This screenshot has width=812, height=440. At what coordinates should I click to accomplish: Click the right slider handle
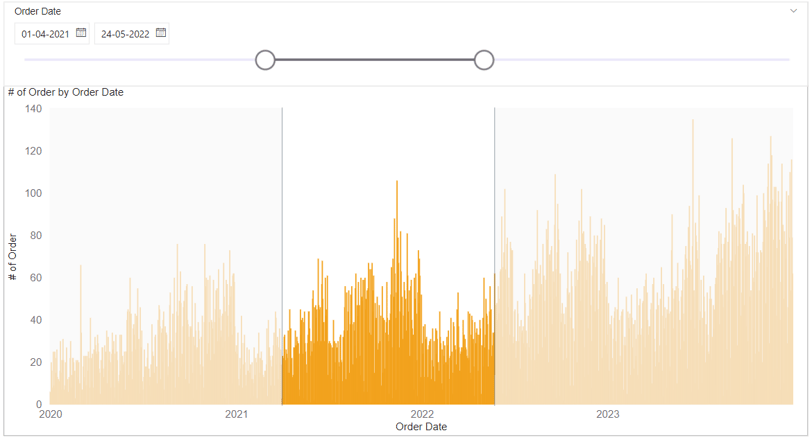[x=484, y=60]
